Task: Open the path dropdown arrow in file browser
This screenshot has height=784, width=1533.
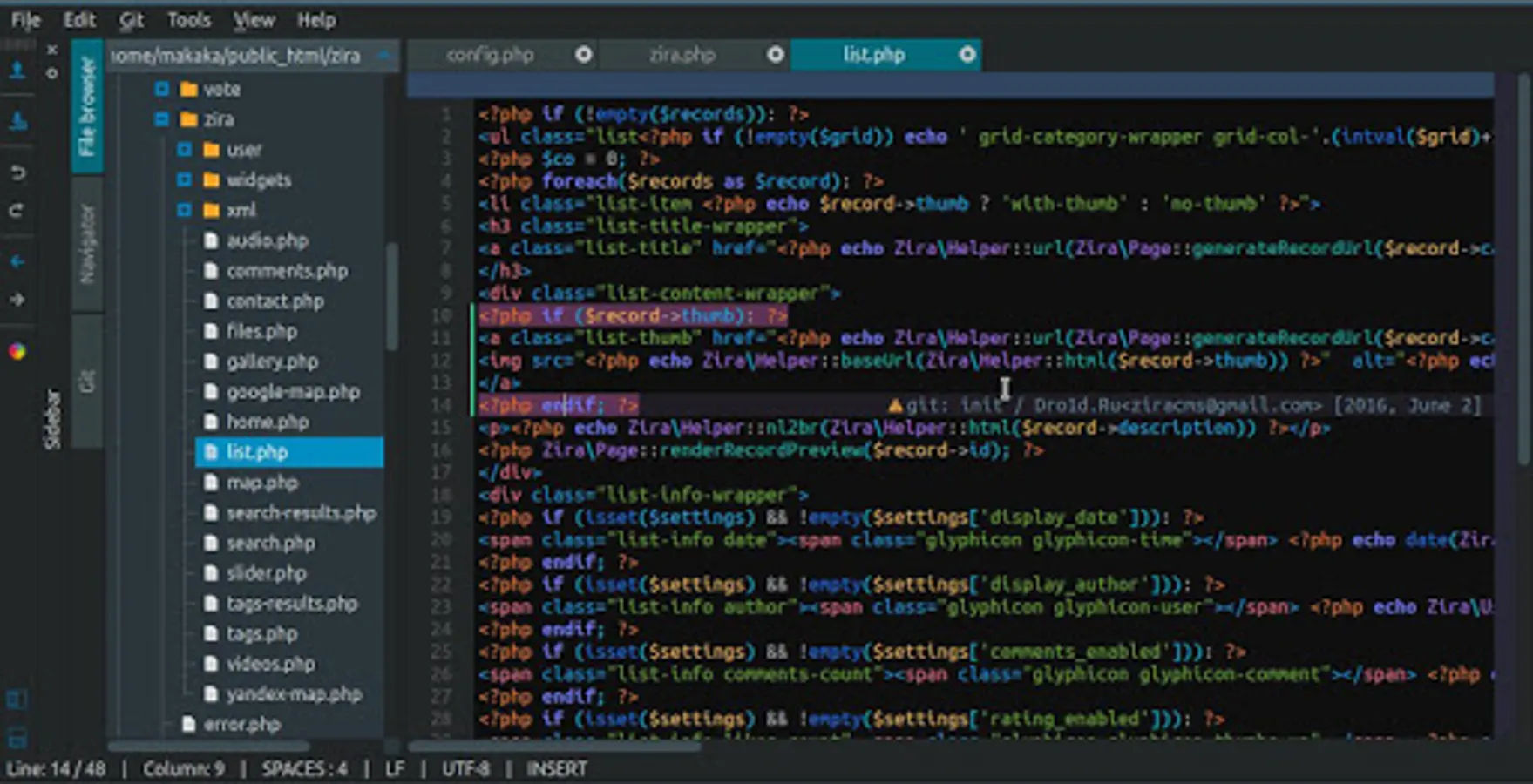Action: tap(383, 56)
